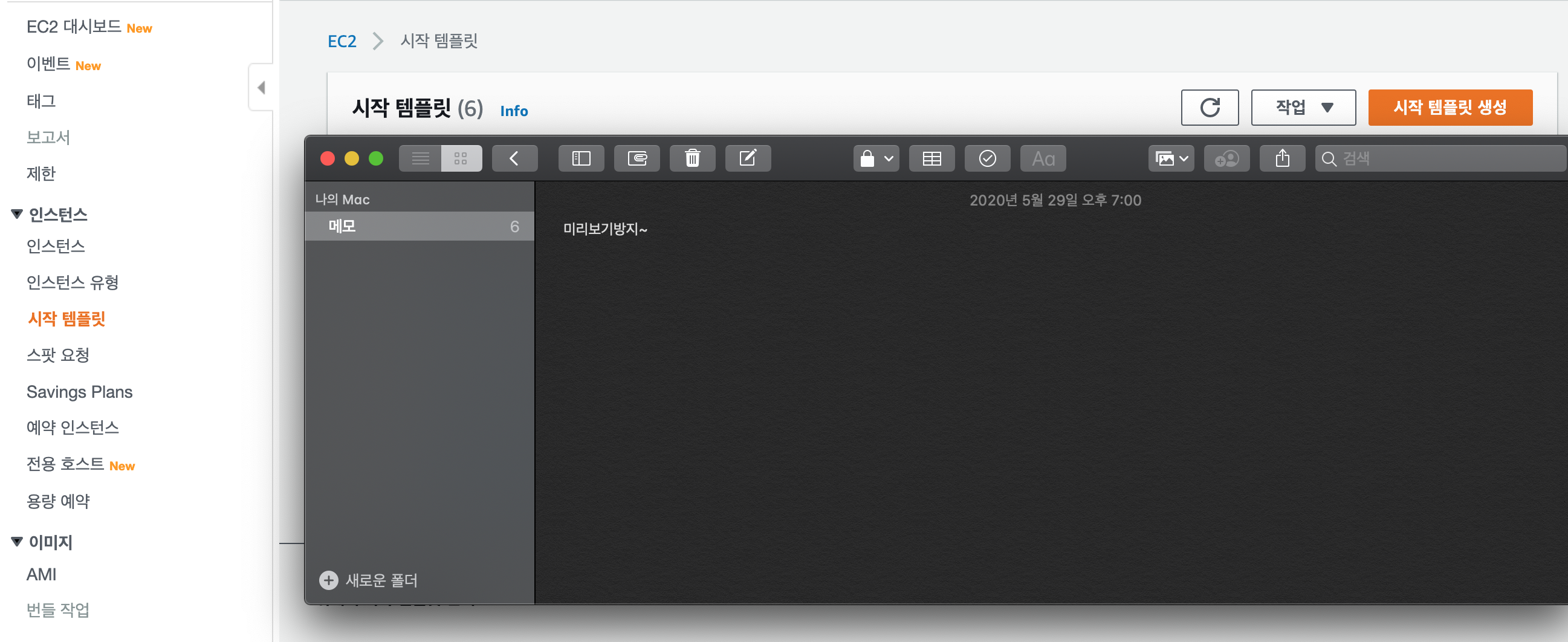1568x642 pixels.
Task: Close the Notes window with red button
Action: pos(328,159)
